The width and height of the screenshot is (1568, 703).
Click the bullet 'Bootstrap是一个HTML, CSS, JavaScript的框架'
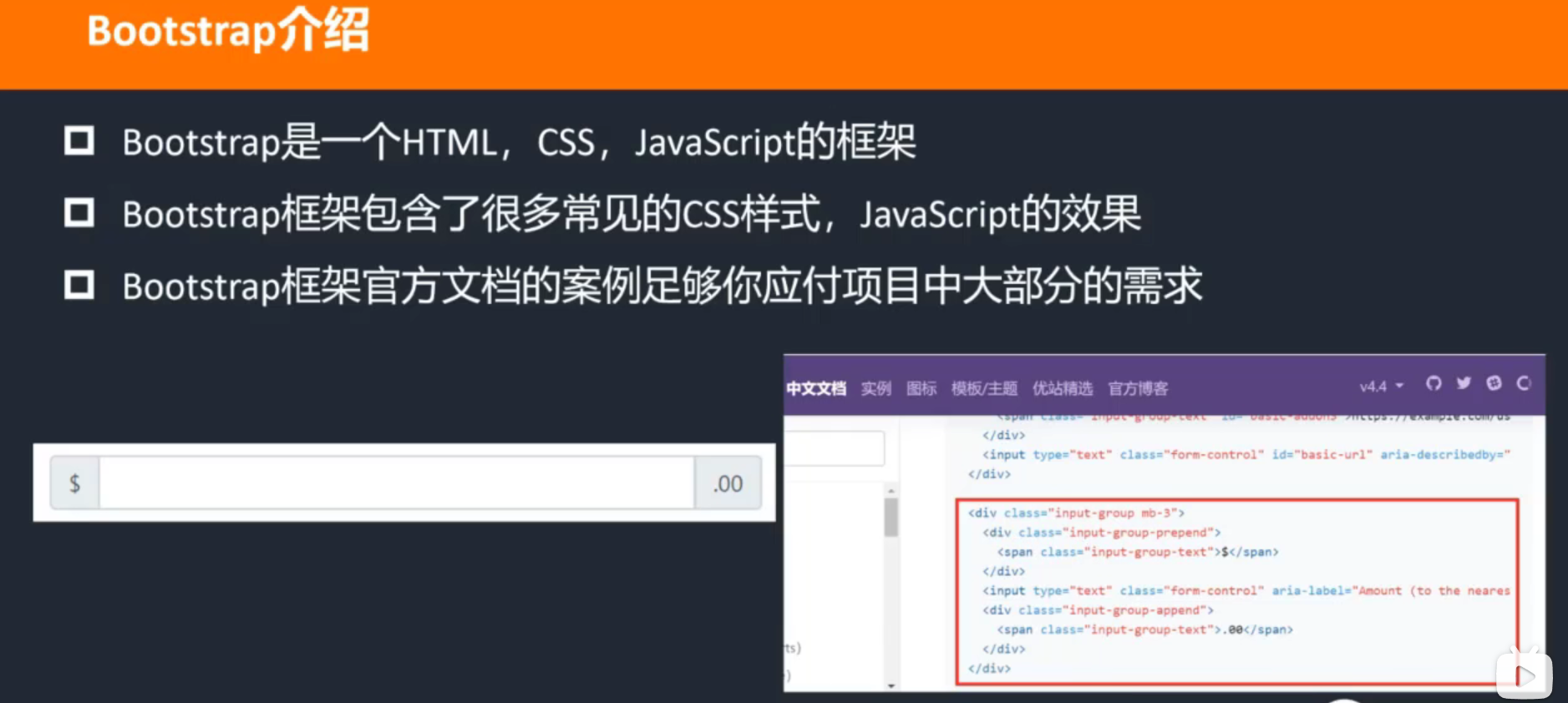pyautogui.click(x=519, y=142)
